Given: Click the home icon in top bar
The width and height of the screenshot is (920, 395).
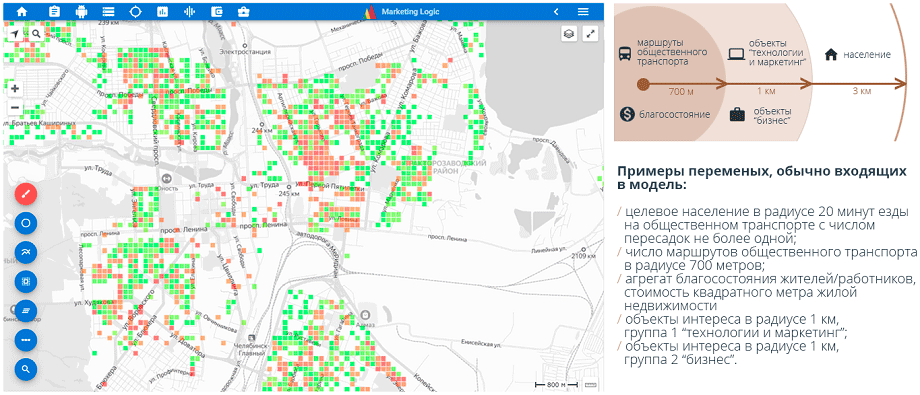Looking at the screenshot, I should click(x=22, y=11).
